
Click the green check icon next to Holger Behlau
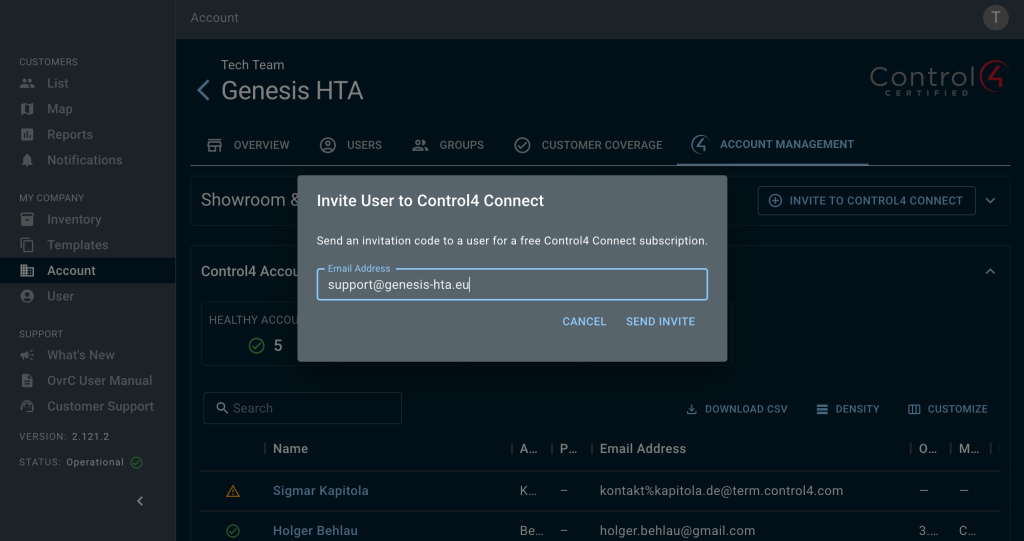click(232, 531)
